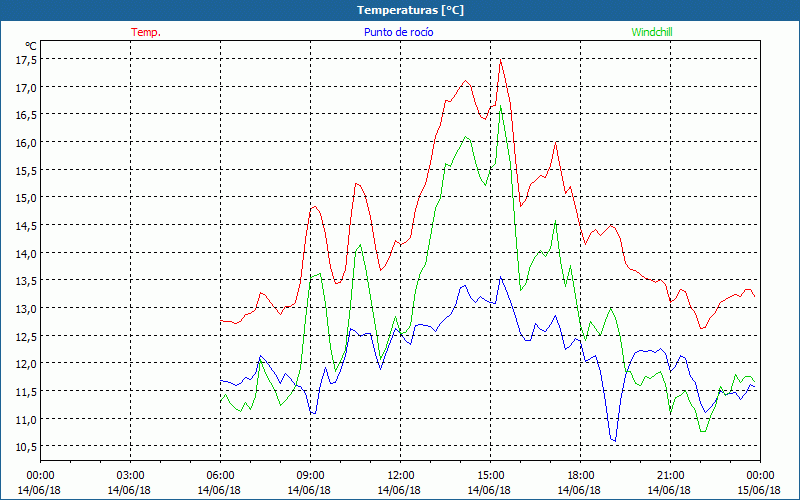Click the 10,5 y-axis value
The height and width of the screenshot is (500, 800).
tap(26, 446)
